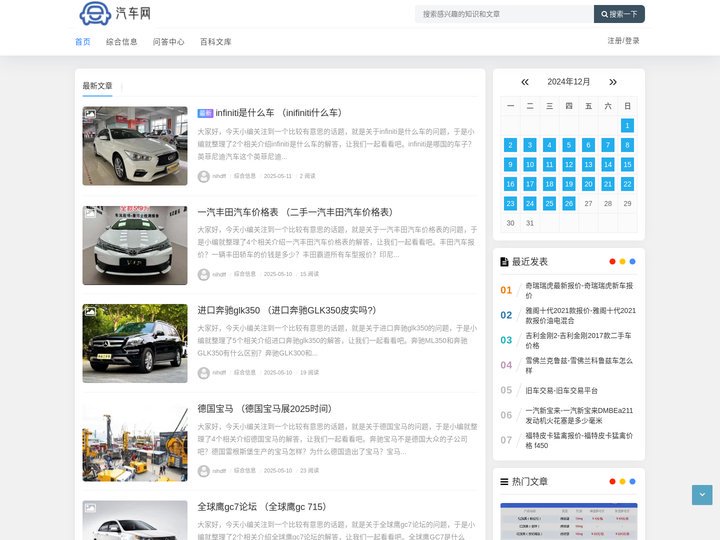Image resolution: width=720 pixels, height=540 pixels.
Task: Click yellow dot in 最近发表 header
Action: point(622,262)
